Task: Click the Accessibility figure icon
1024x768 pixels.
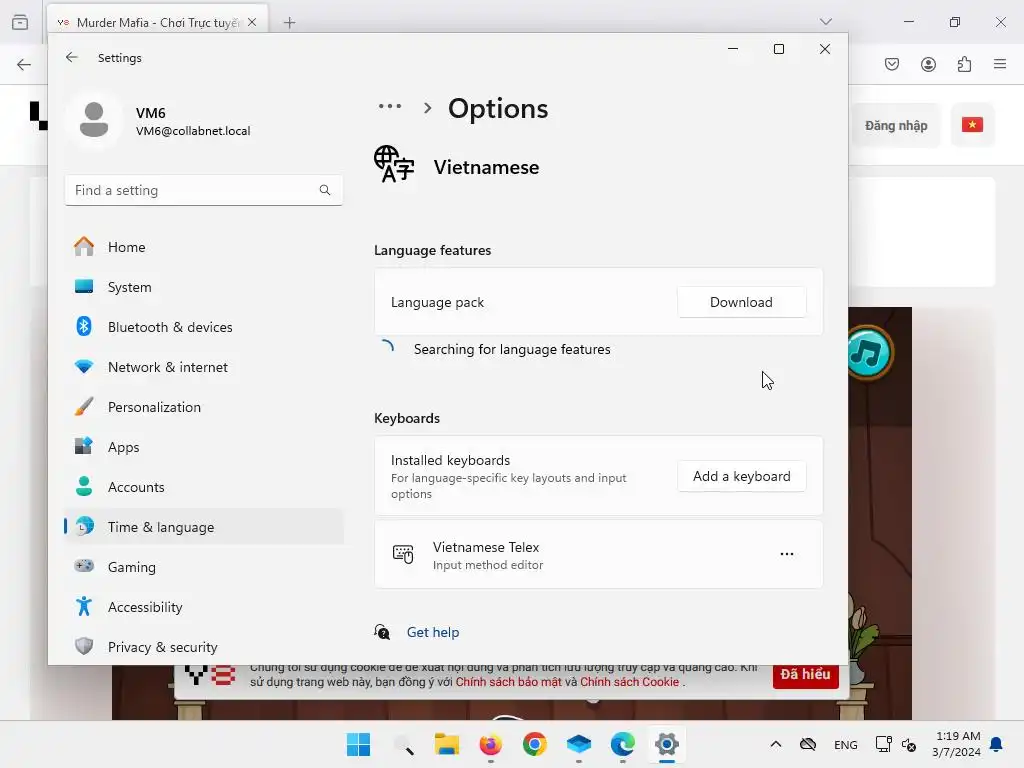Action: (84, 607)
